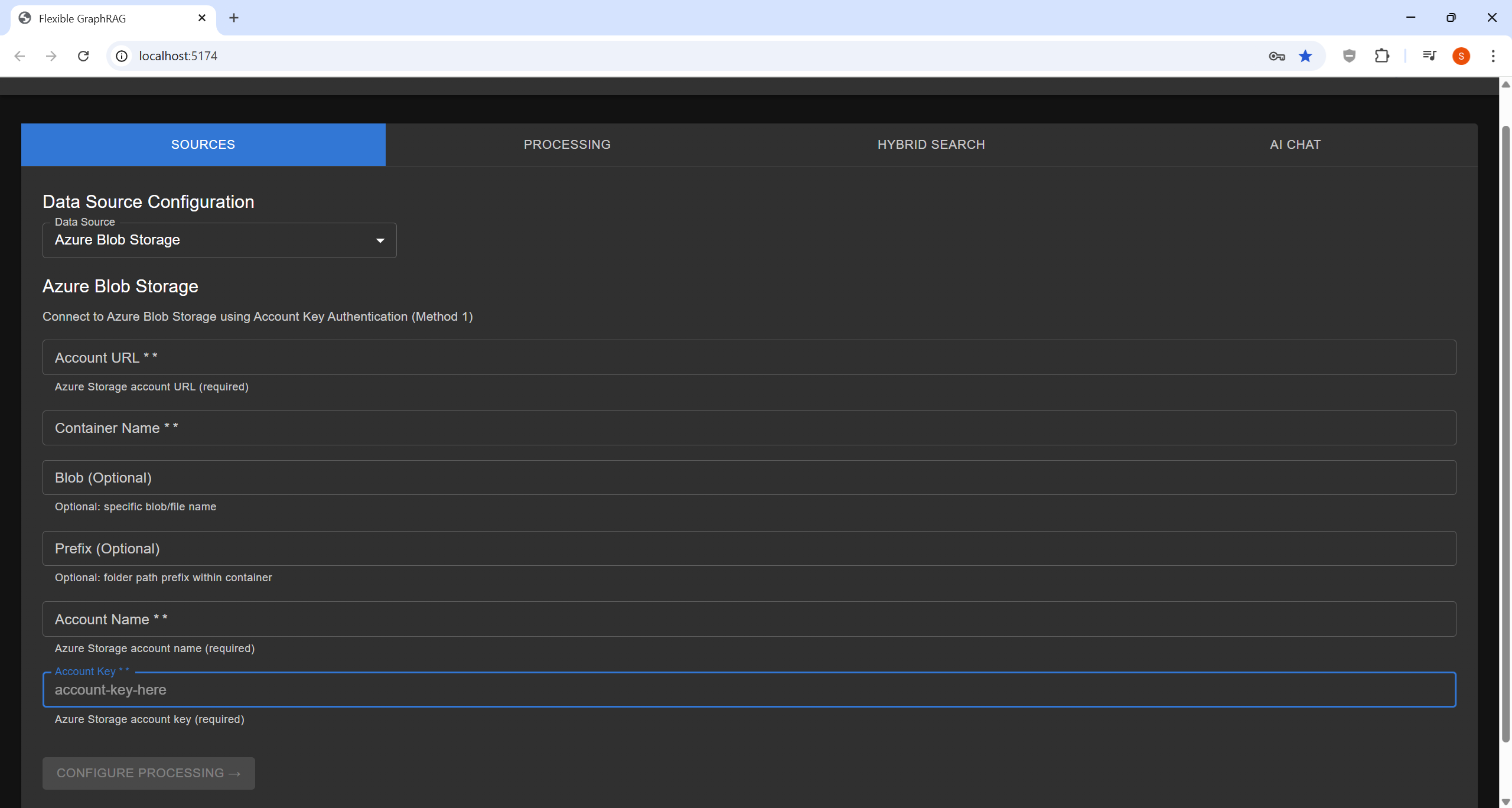This screenshot has height=808, width=1512.
Task: Open the media controls icon
Action: (x=1429, y=56)
